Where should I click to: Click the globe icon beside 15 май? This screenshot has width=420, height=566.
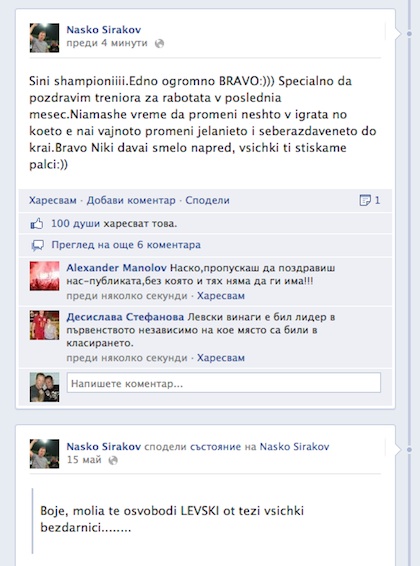pos(113,460)
